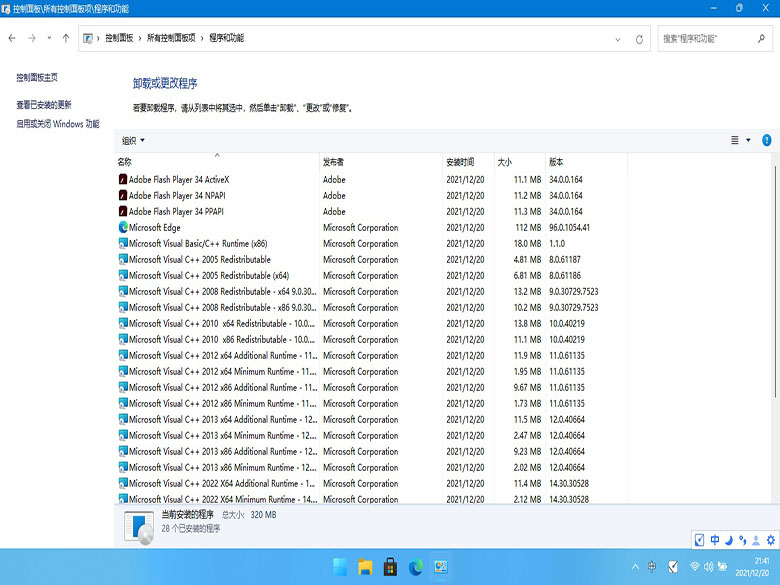This screenshot has height=585, width=780.
Task: Select Visual C++ 2012 x86 Minimum Runtime row
Action: coord(371,403)
